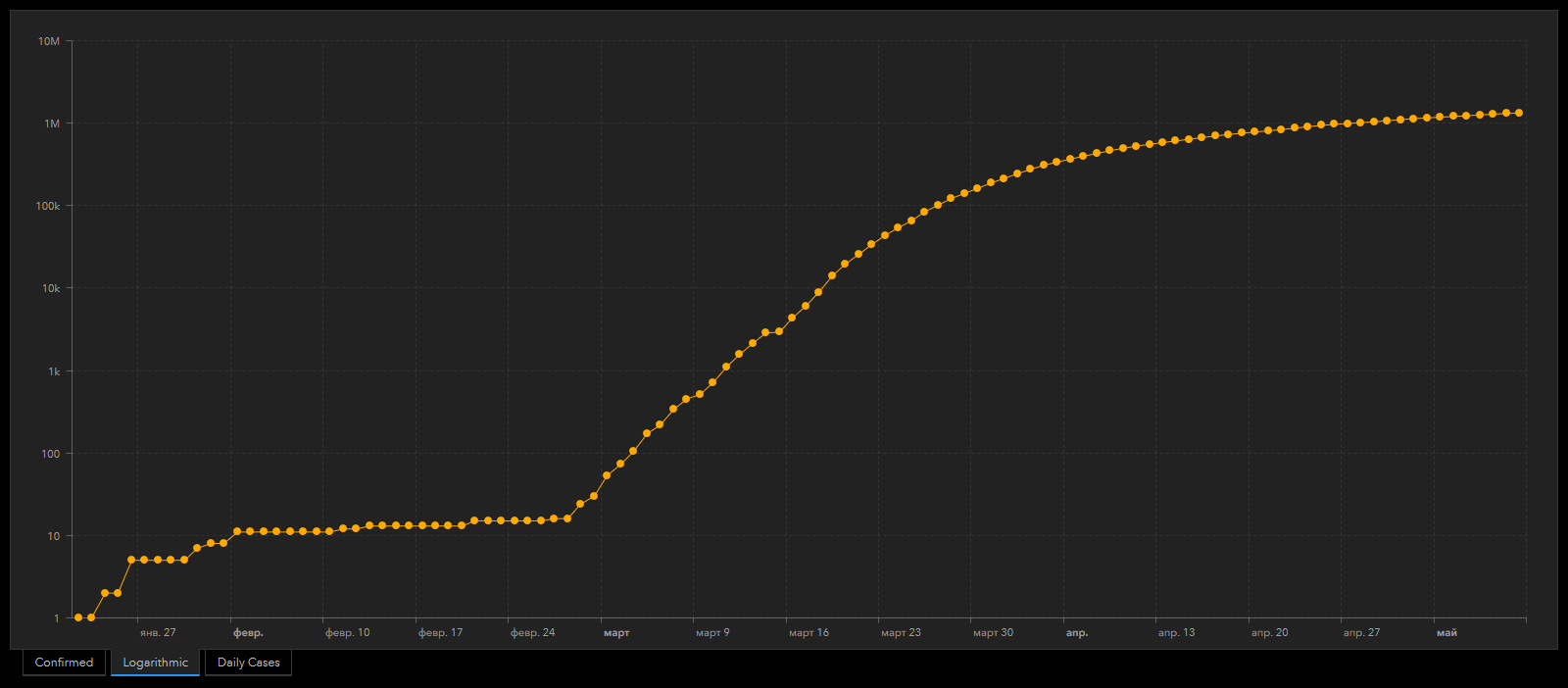
Task: Click the 'апр. 13' date label
Action: [x=1176, y=633]
